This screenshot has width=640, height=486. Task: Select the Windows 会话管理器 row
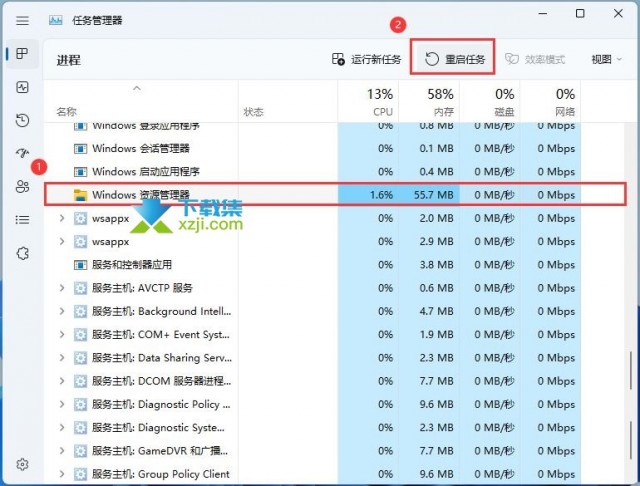(335, 149)
